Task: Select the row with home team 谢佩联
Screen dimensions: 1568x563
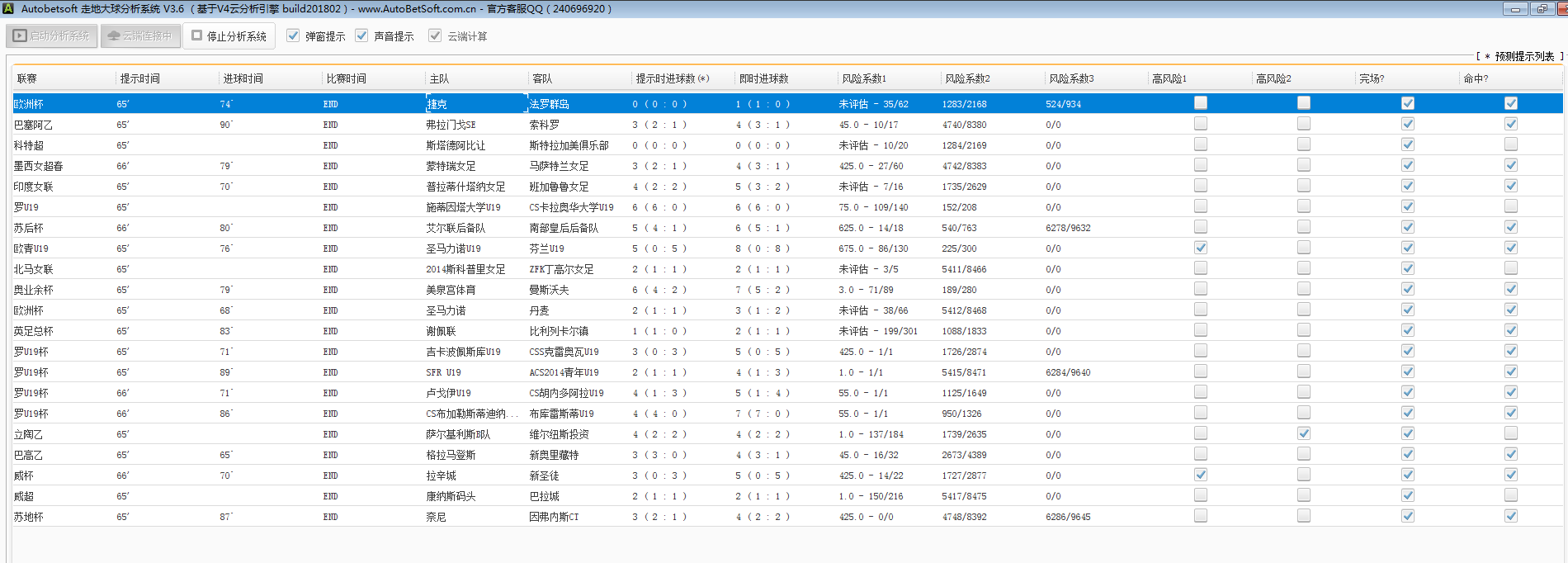Action: coord(441,331)
